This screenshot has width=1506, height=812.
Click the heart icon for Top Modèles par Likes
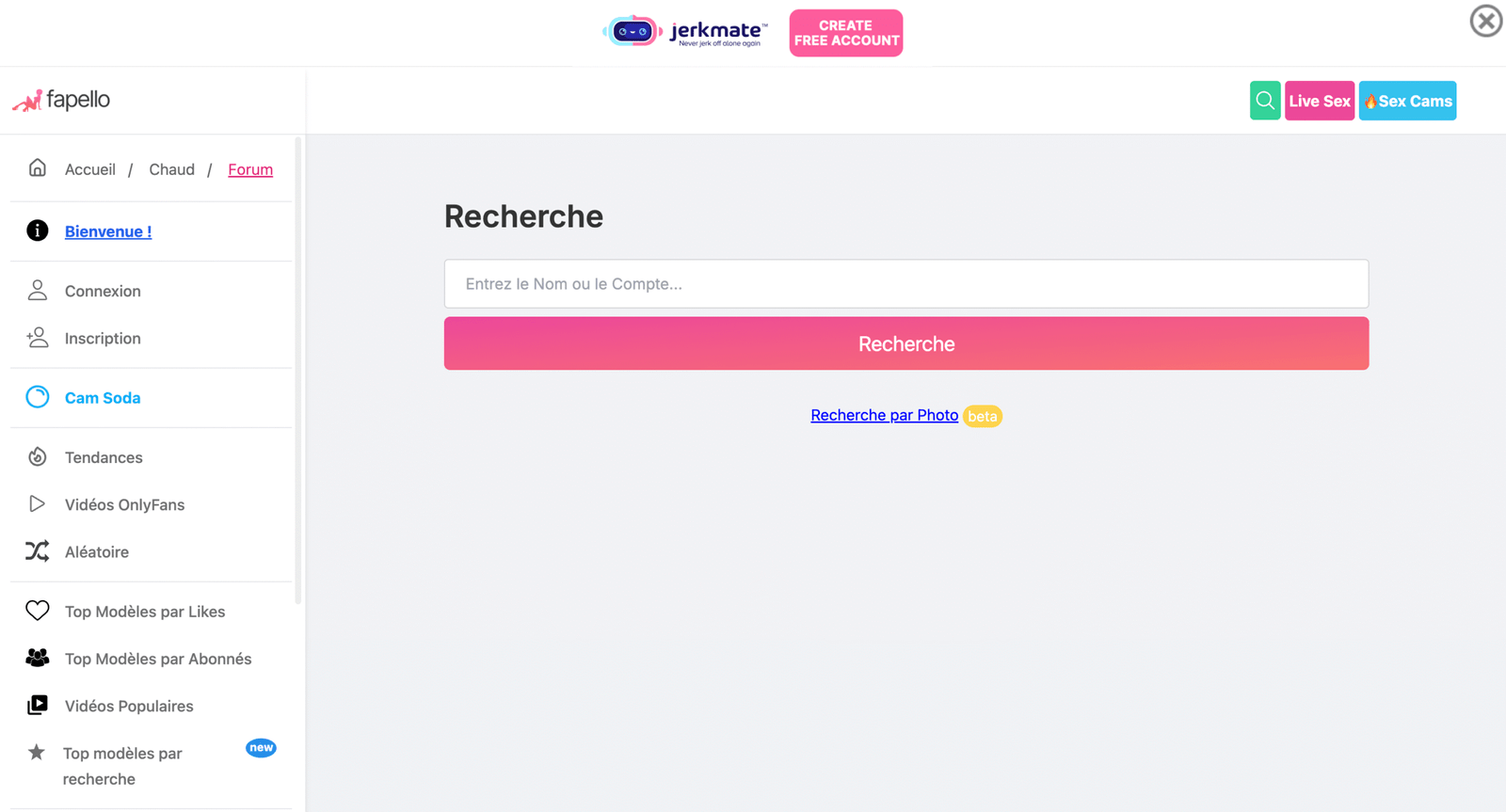click(x=38, y=611)
